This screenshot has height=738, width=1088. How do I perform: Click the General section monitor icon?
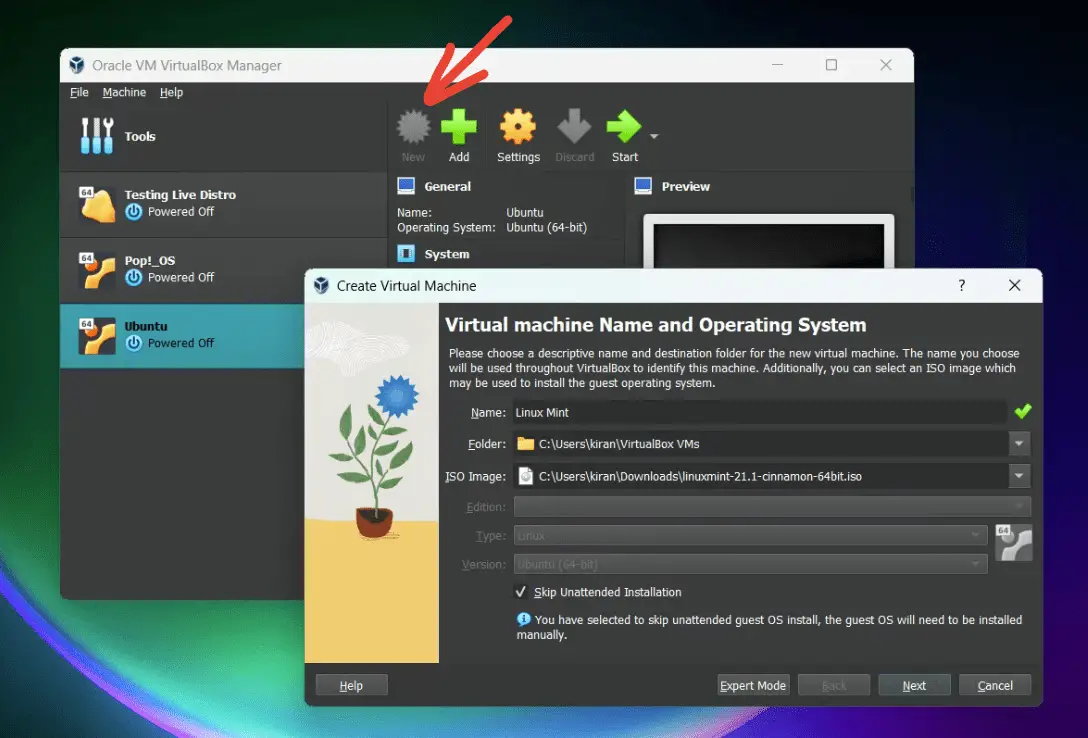[406, 186]
